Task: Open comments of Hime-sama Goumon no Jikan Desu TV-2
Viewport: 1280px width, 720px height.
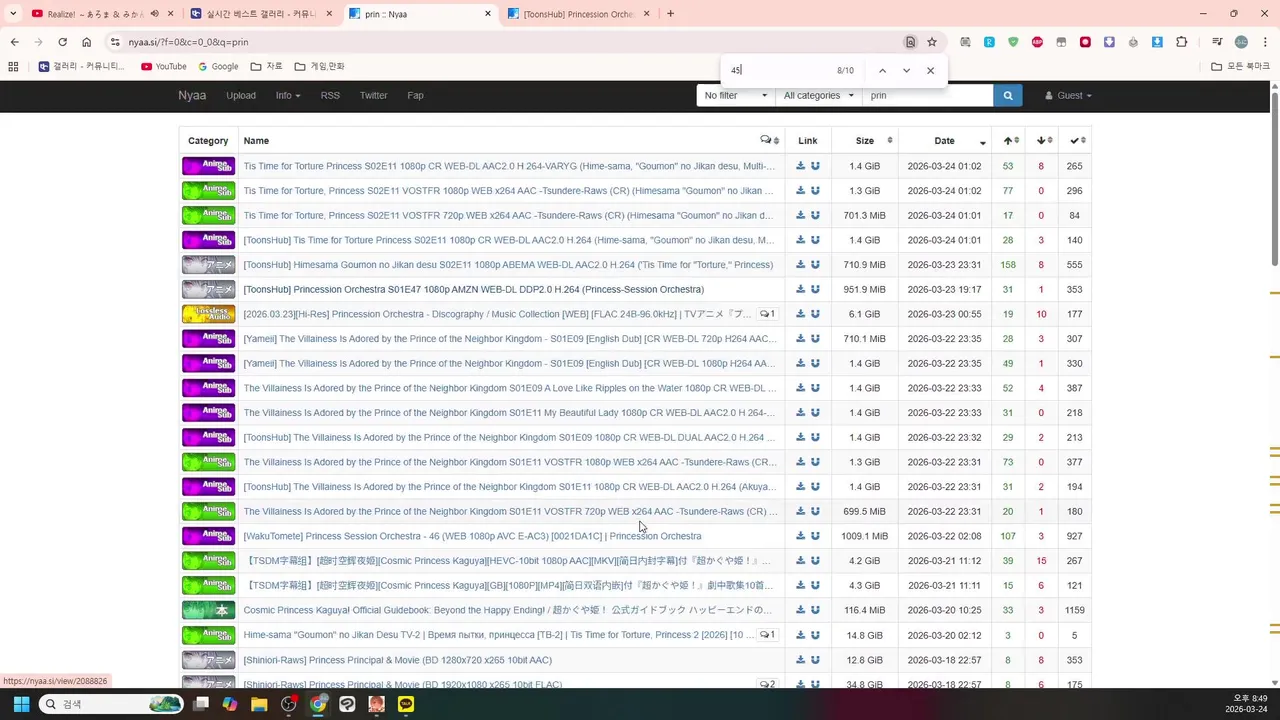Action: tap(767, 635)
